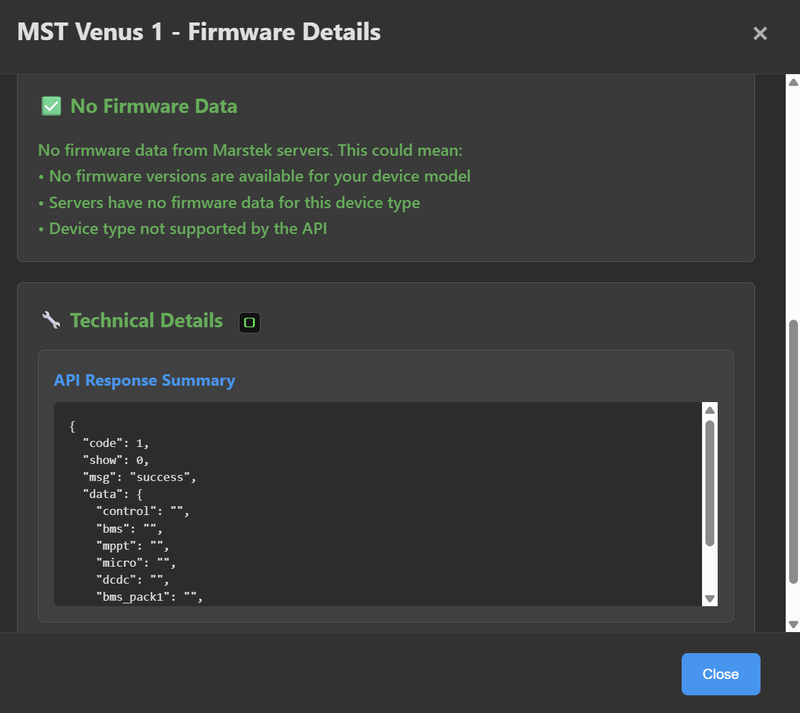Click the down arrow of the dialog's outer scrollbar

tap(793, 623)
